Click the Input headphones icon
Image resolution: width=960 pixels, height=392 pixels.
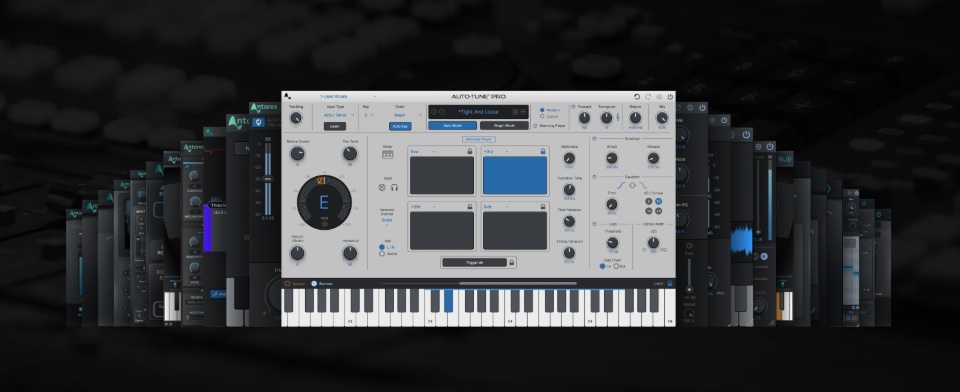pyautogui.click(x=395, y=187)
